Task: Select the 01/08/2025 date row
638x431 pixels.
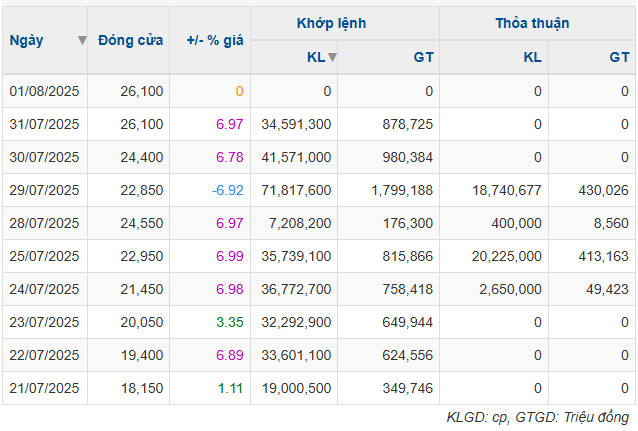Action: point(319,91)
